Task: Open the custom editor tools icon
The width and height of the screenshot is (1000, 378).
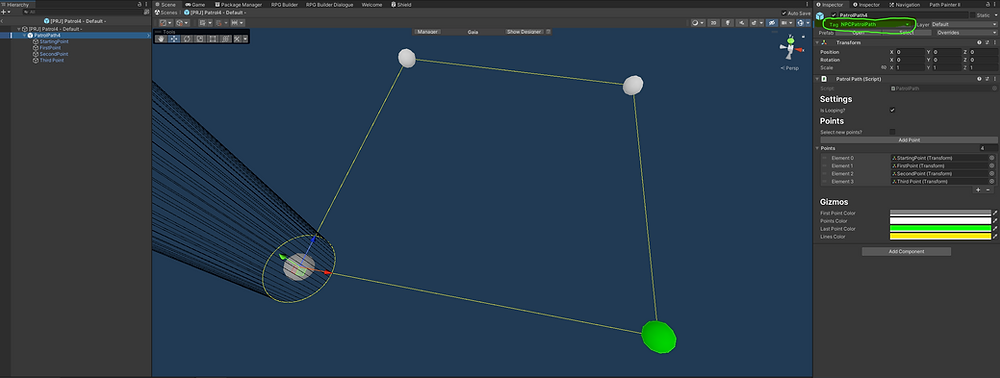Action: click(x=237, y=38)
